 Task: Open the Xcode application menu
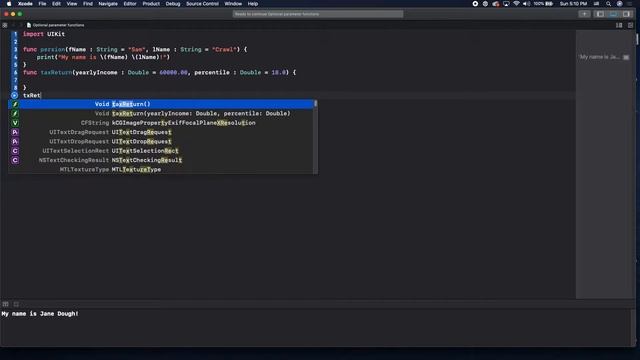[25, 4]
